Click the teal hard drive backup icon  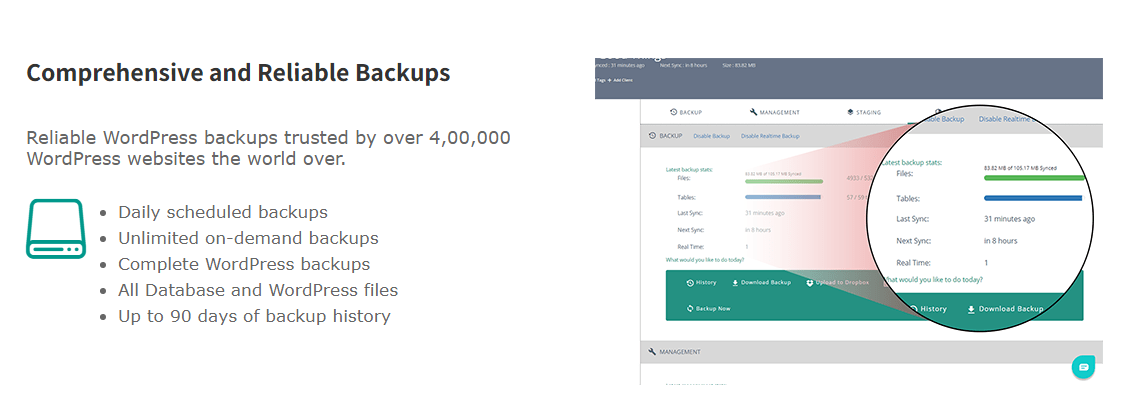coord(56,229)
